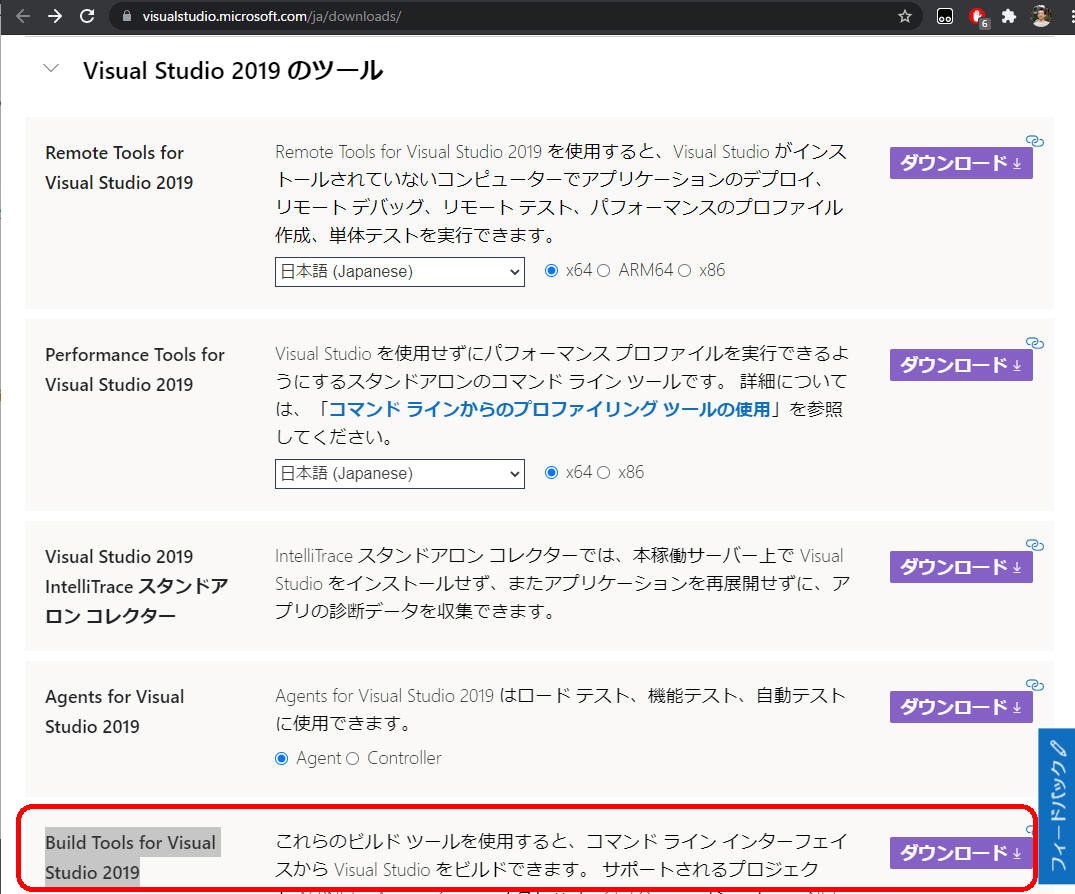Open the browser extension with glasses icon

945,16
